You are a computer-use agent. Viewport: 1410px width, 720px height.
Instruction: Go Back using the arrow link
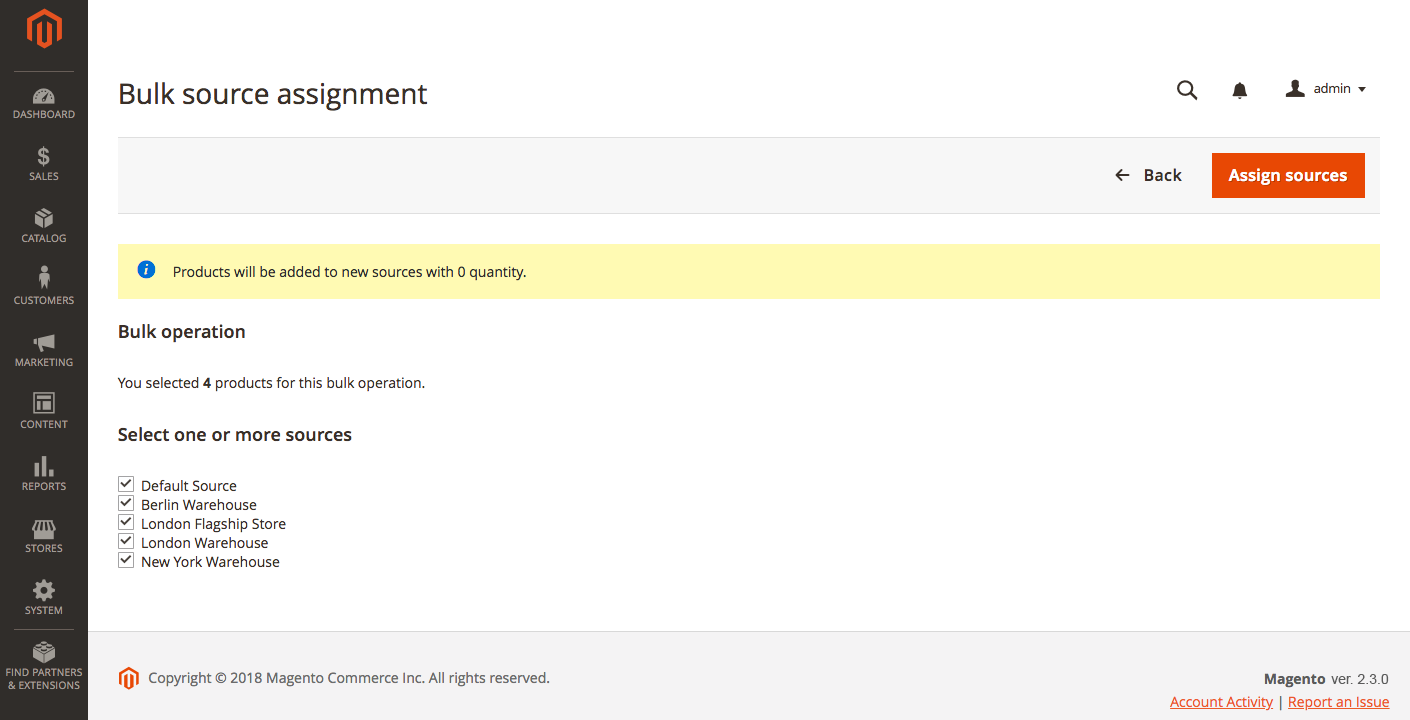[x=1148, y=175]
